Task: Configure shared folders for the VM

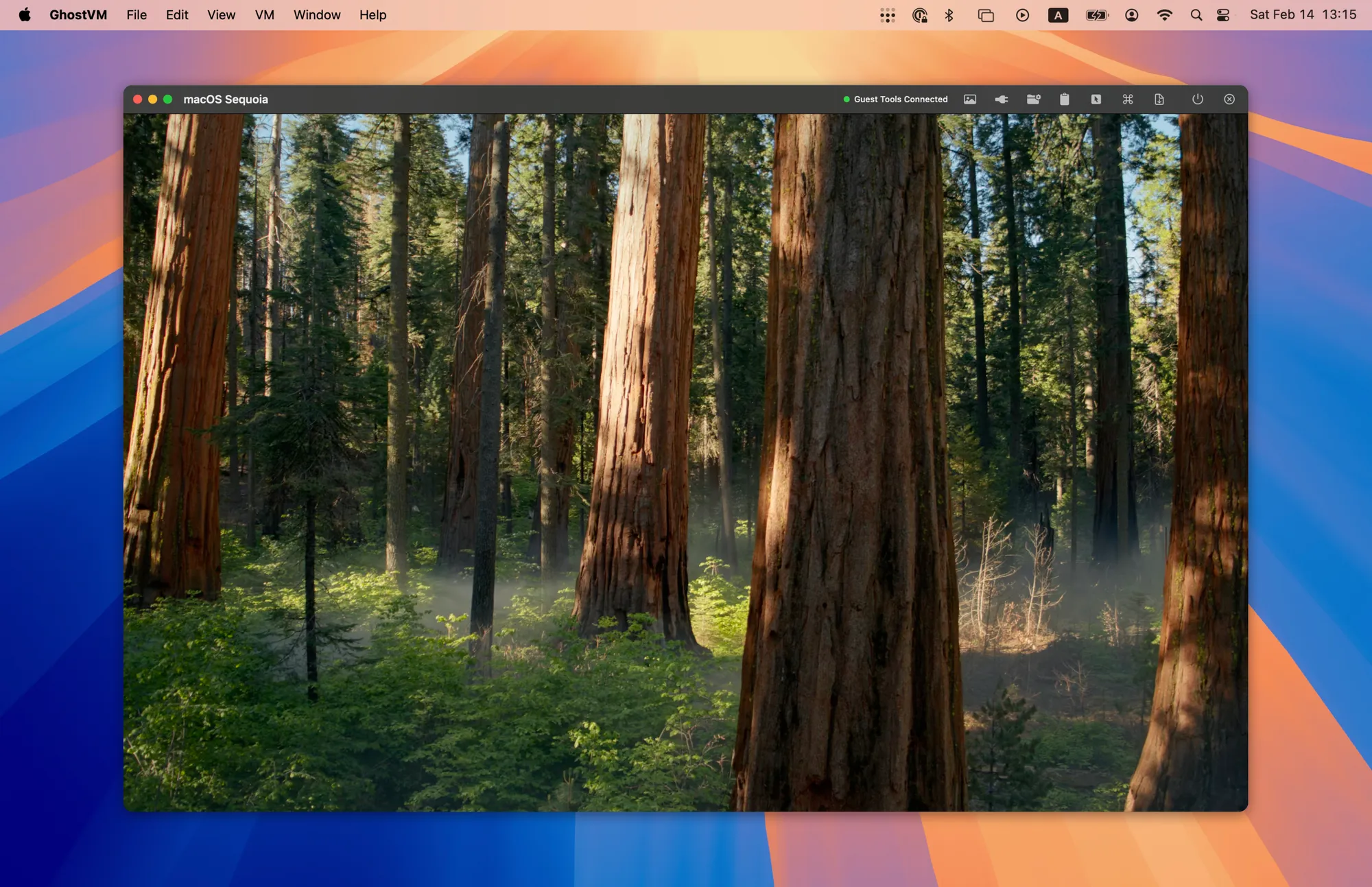Action: (x=1033, y=99)
